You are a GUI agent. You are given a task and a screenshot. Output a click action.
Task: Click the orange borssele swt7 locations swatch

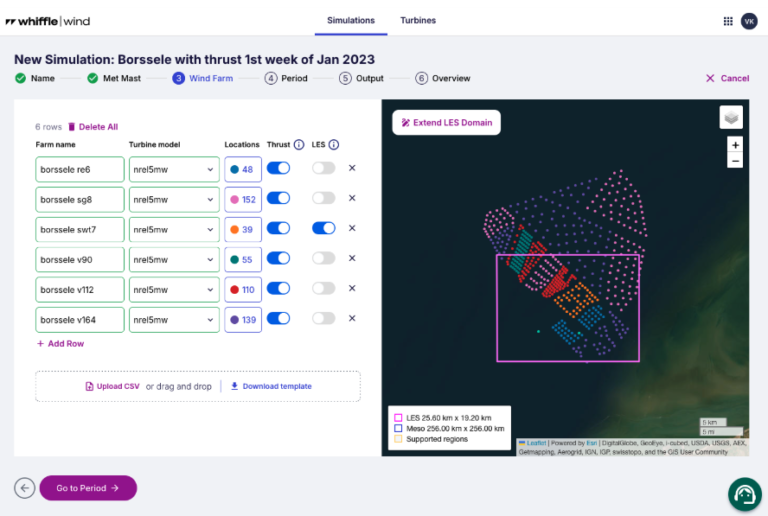[x=234, y=230]
